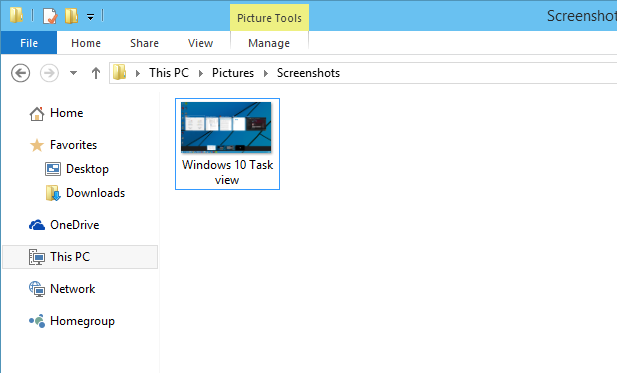This screenshot has width=617, height=373.
Task: Open the recent locations dropdown arrow
Action: tap(73, 73)
